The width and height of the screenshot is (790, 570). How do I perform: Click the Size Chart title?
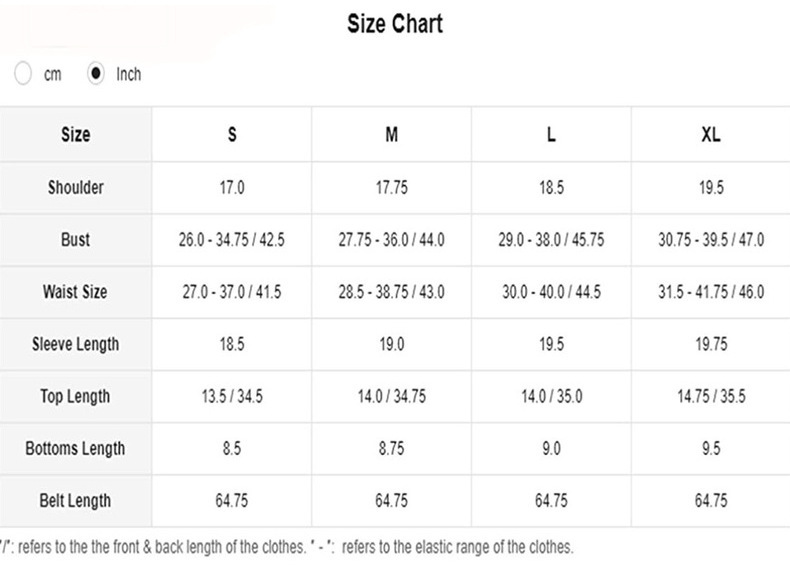[x=395, y=24]
